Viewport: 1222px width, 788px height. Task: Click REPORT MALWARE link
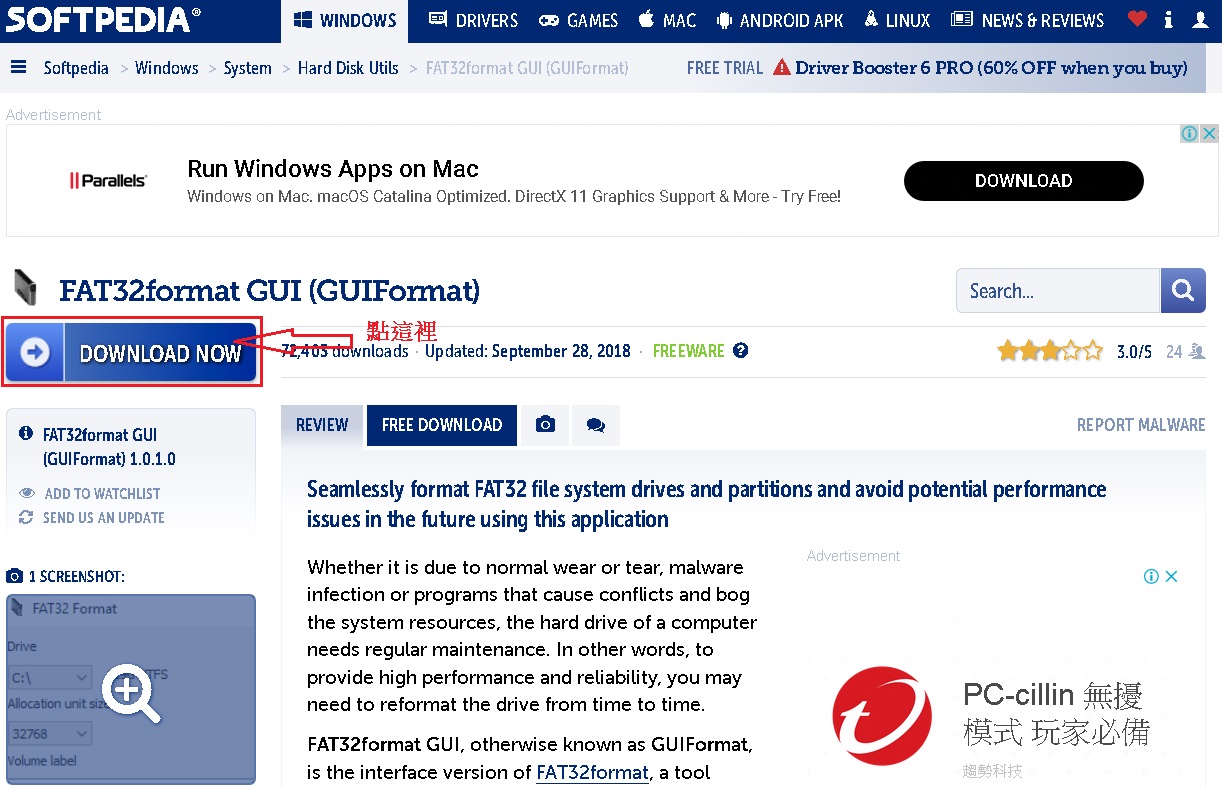[1141, 425]
